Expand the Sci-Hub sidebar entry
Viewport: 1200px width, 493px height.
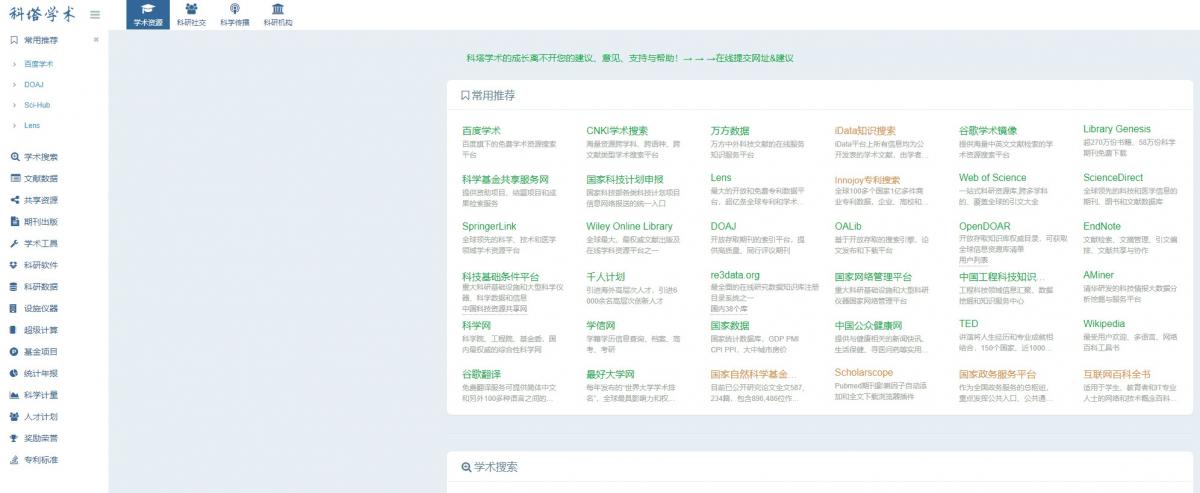pyautogui.click(x=14, y=105)
